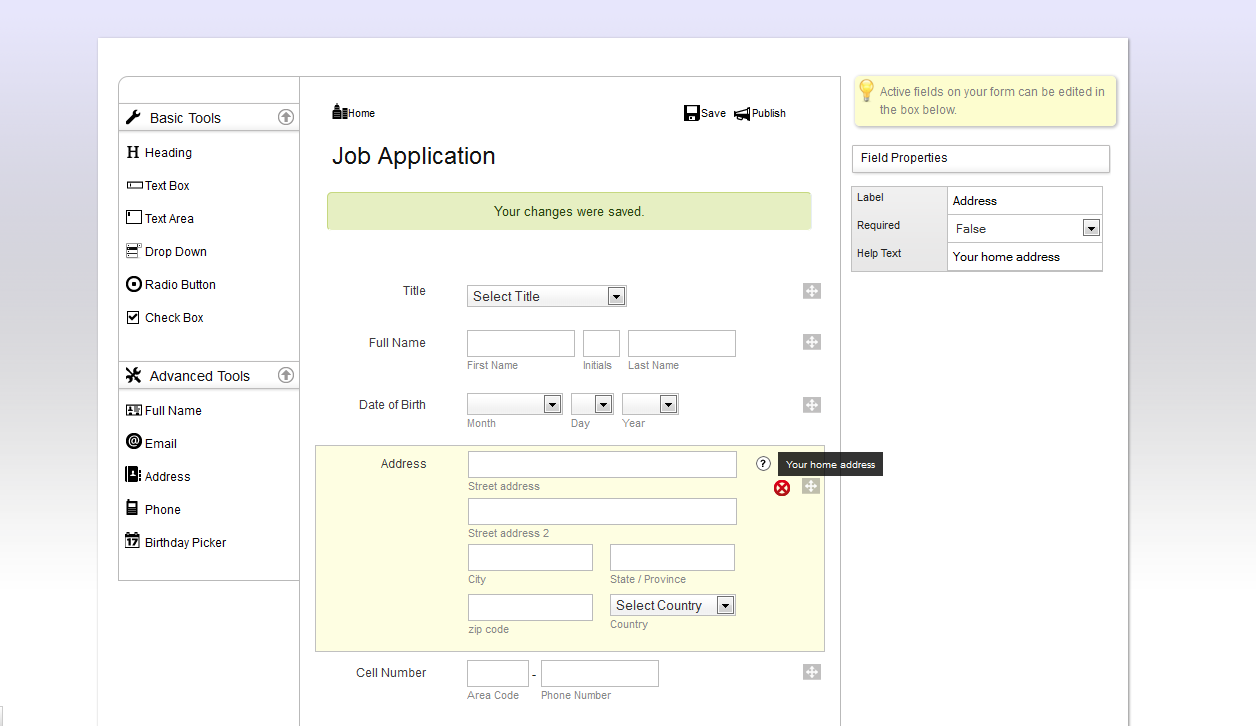
Task: Click the wrench icon in Basic Tools header
Action: coord(134,117)
